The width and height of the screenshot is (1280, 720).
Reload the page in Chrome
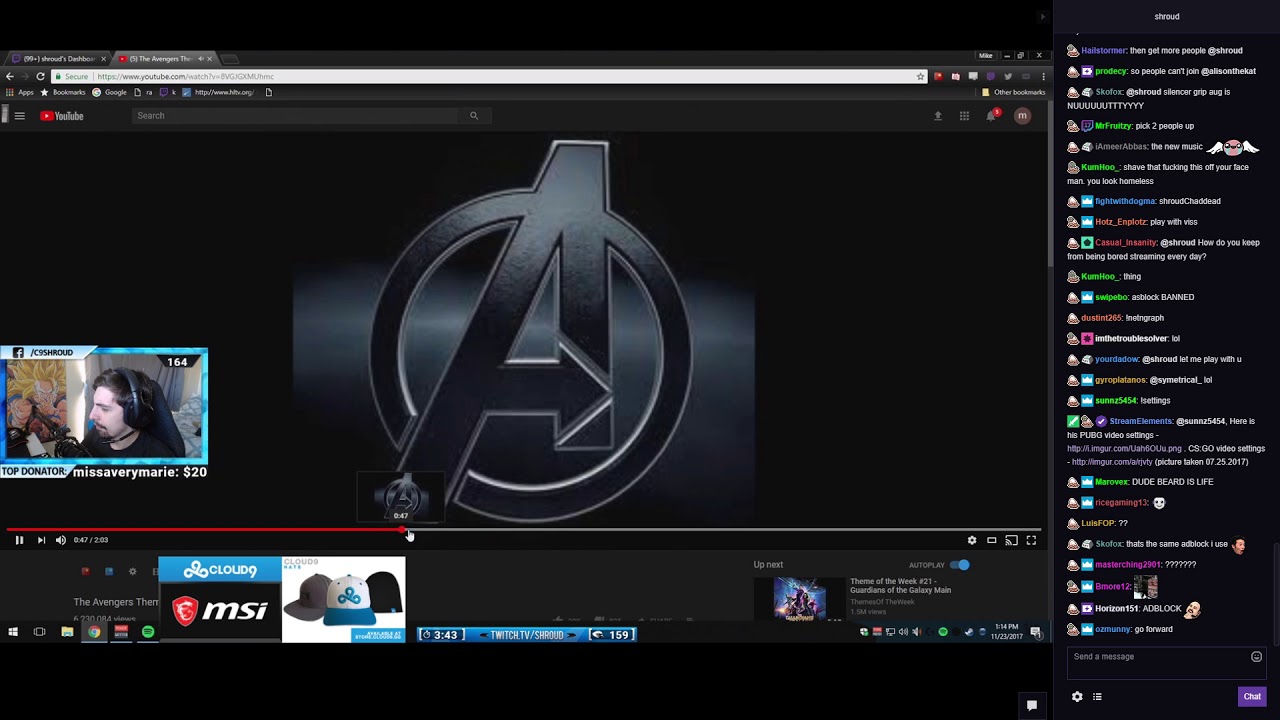point(40,76)
